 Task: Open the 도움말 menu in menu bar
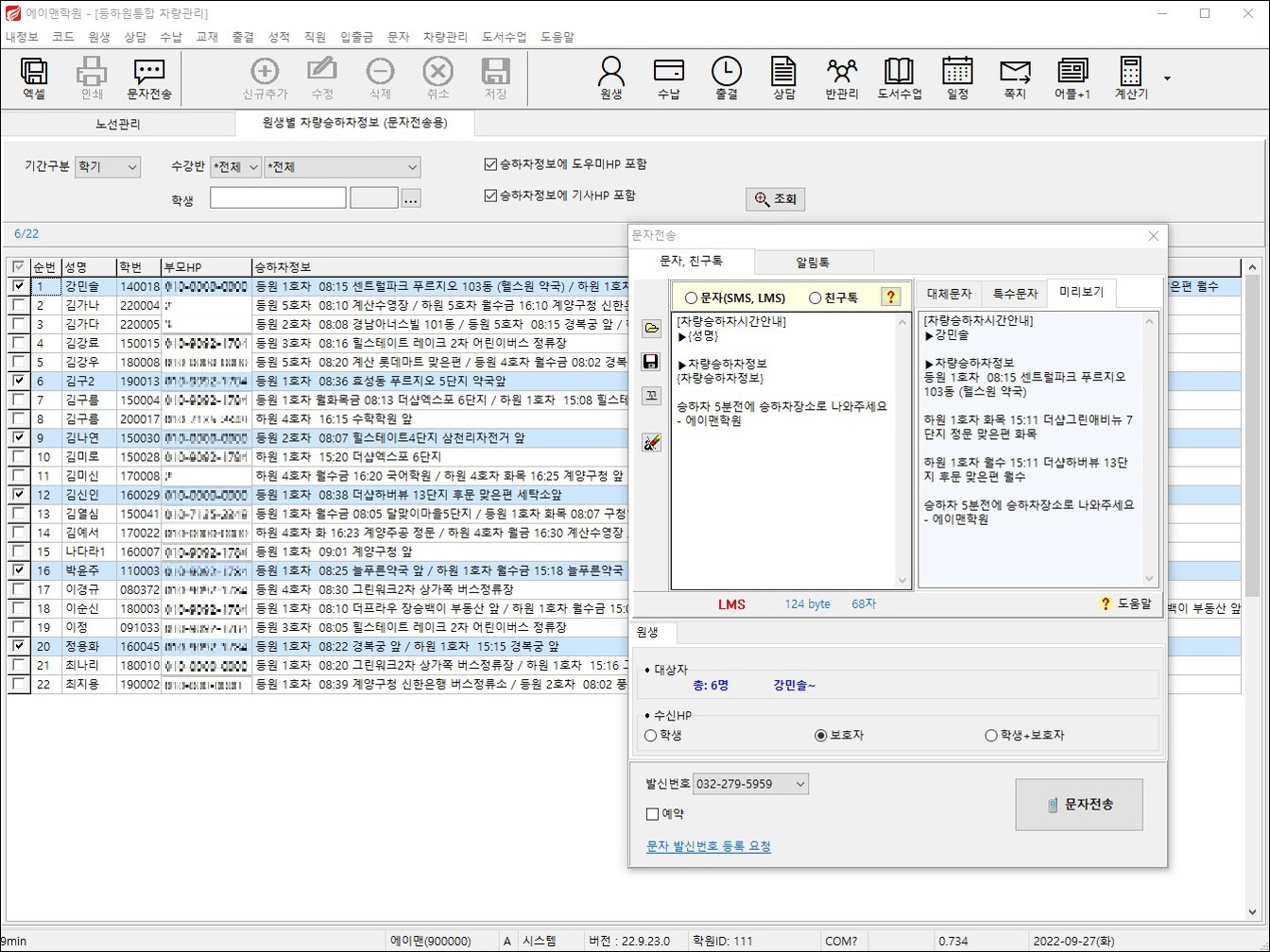pos(557,37)
